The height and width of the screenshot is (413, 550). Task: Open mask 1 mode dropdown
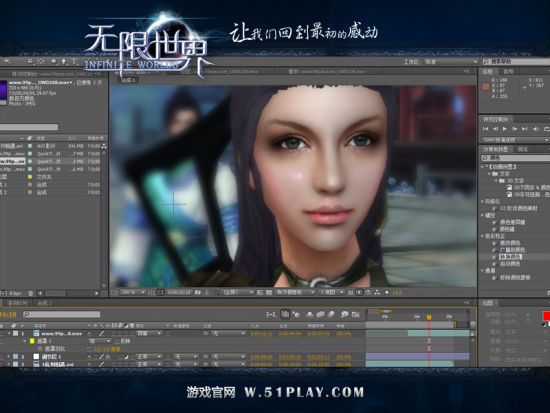[x=99, y=341]
